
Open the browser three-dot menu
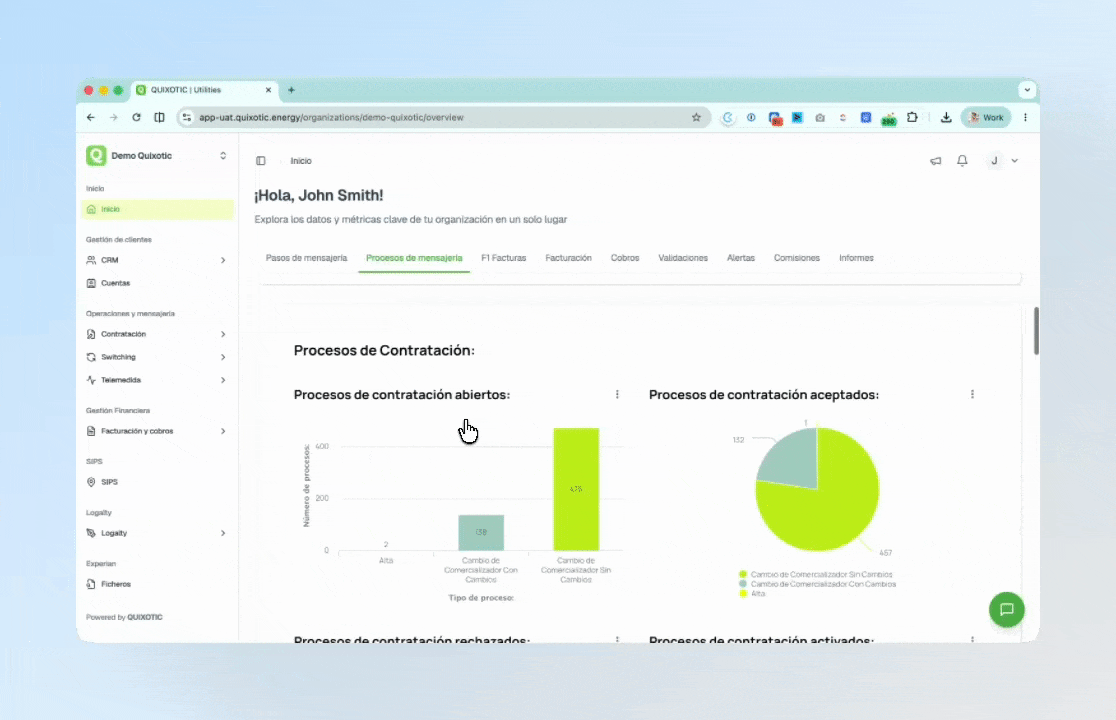tap(1026, 118)
